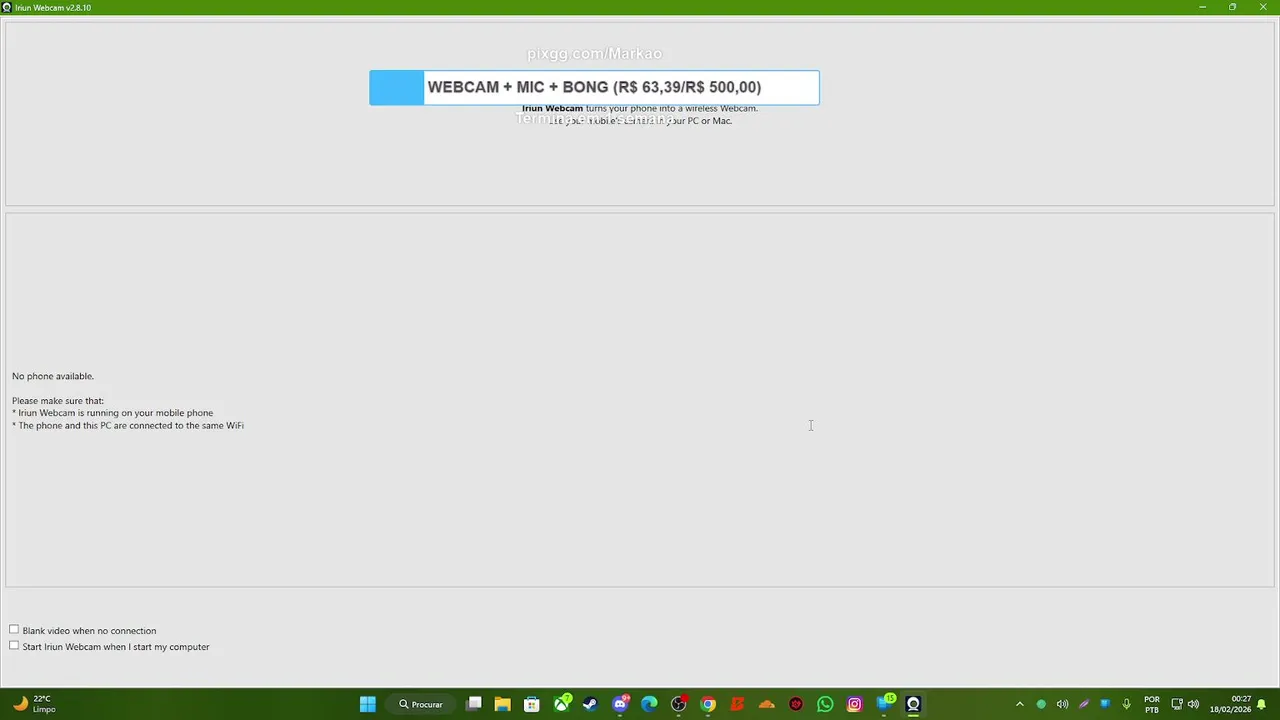The image size is (1280, 720).
Task: Open the weather widget showing 22°C Limpo
Action: point(34,704)
